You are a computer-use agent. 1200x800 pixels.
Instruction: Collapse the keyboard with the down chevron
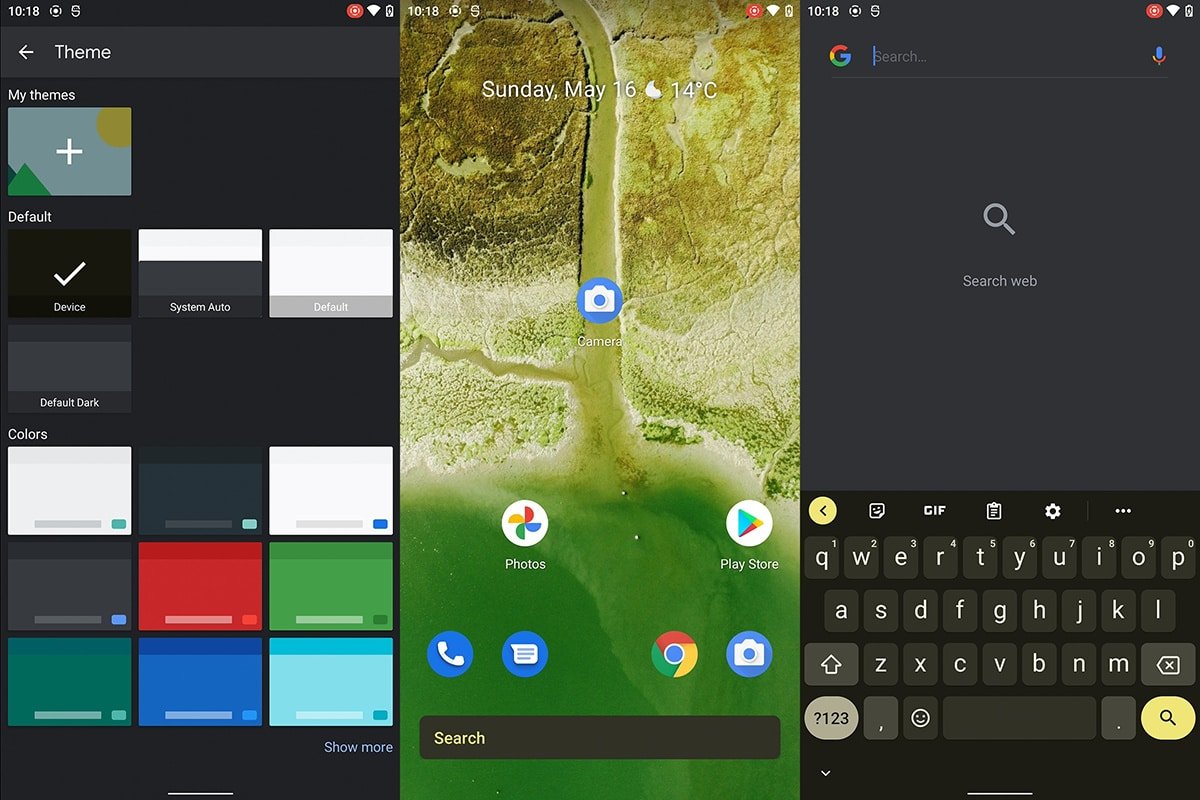click(x=825, y=772)
